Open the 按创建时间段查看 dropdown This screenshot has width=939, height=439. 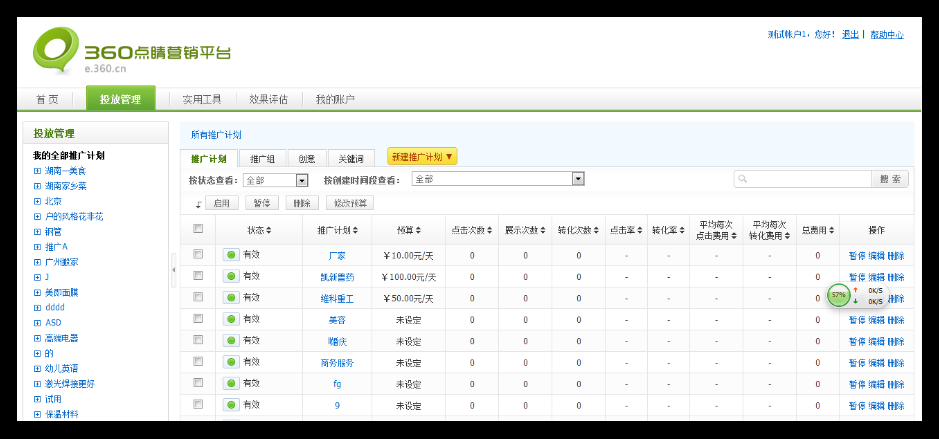(577, 179)
